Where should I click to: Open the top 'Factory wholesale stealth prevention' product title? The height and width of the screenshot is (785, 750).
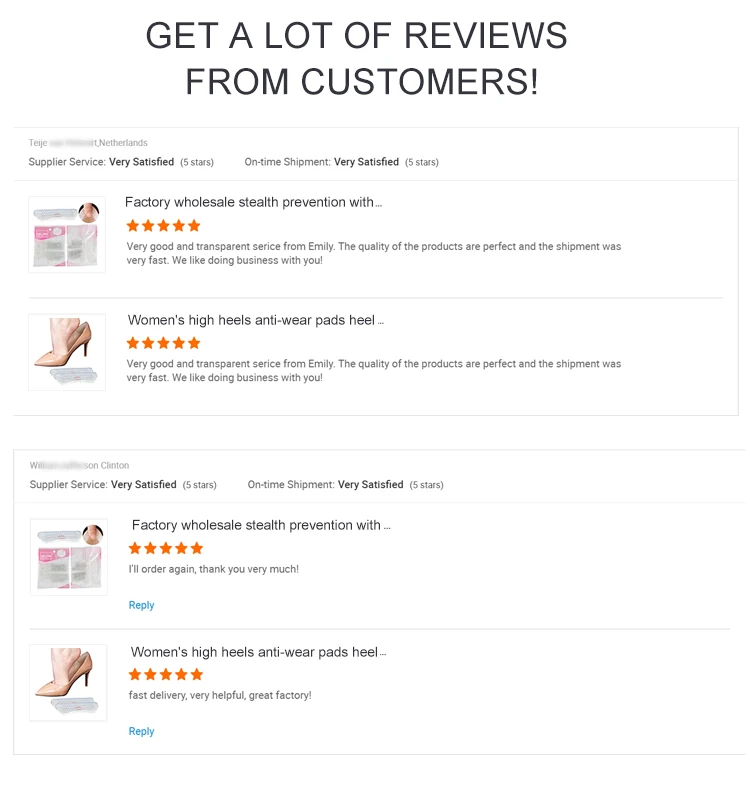pyautogui.click(x=253, y=202)
